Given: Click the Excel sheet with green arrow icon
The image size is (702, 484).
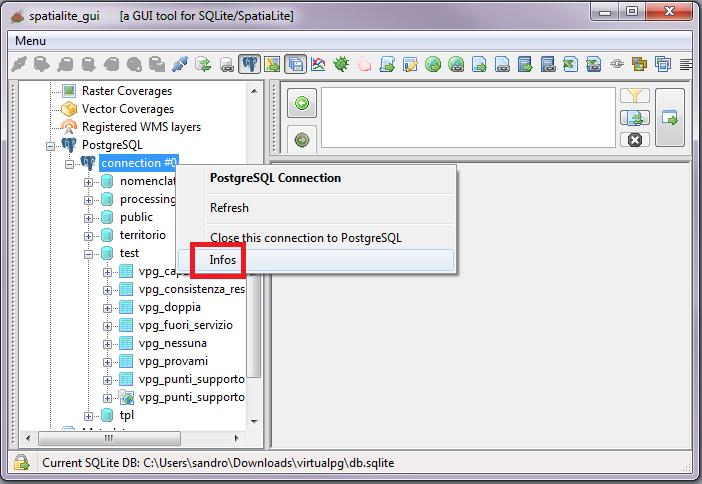Looking at the screenshot, I should [571, 64].
